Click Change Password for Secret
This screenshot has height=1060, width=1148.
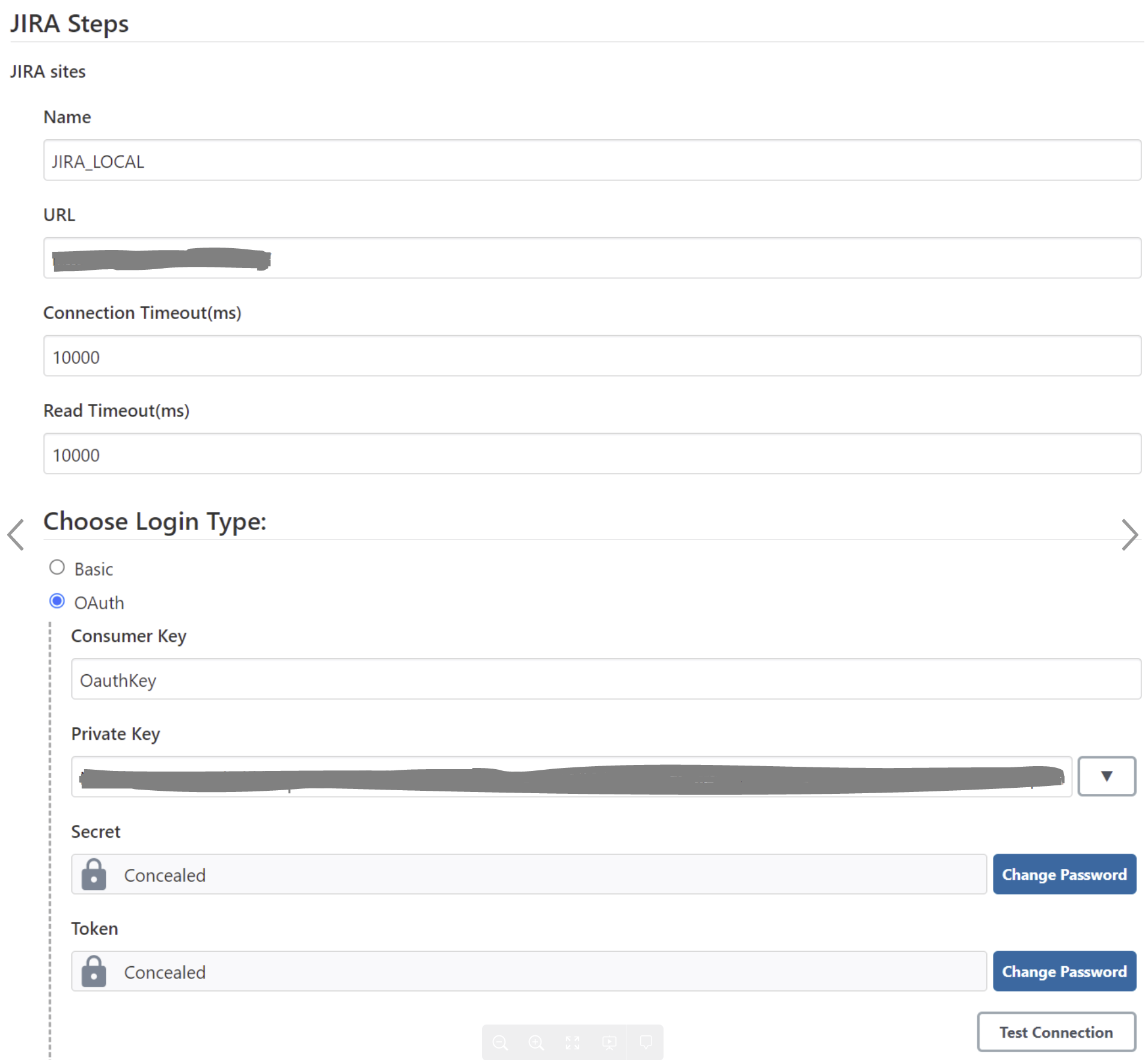tap(1064, 874)
